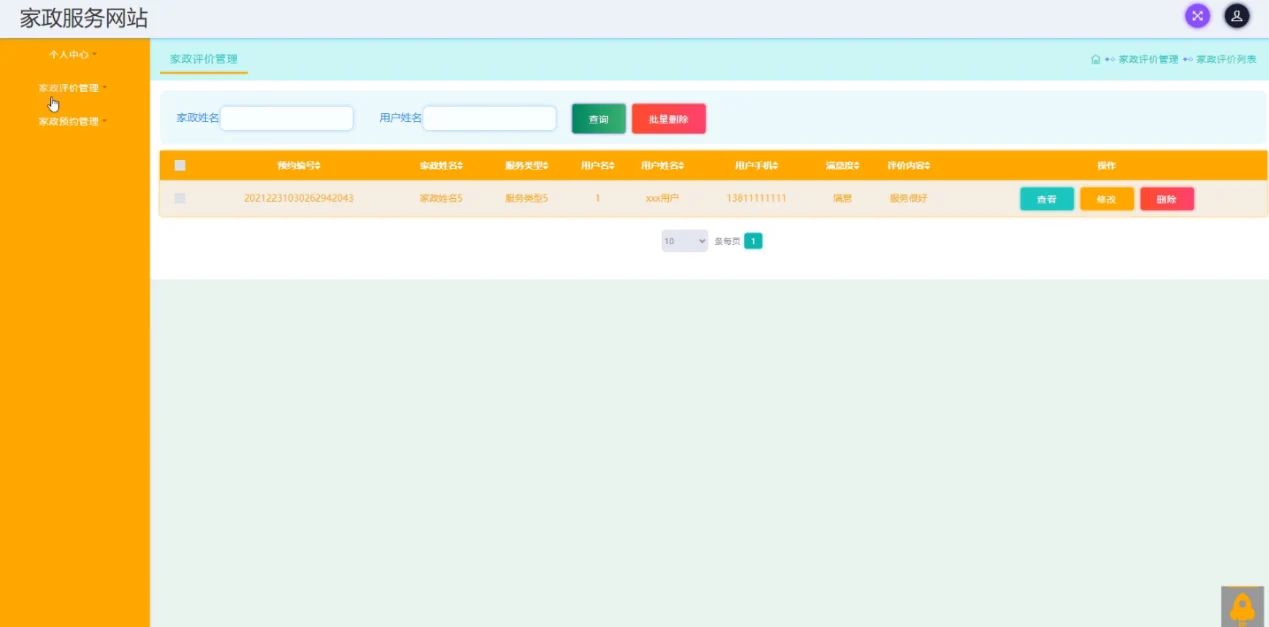Sort by 用户姓名 column arrows
Viewport: 1269px width, 627px height.
pos(680,166)
